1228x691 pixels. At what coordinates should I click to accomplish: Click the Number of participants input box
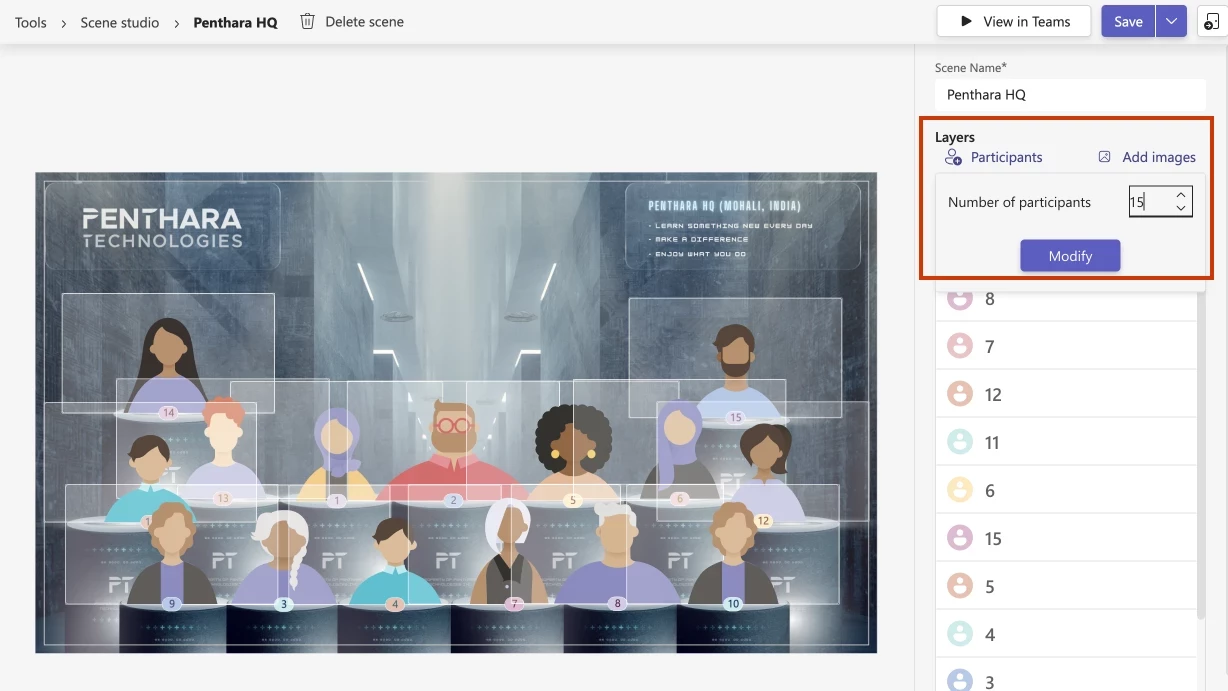coord(1161,202)
